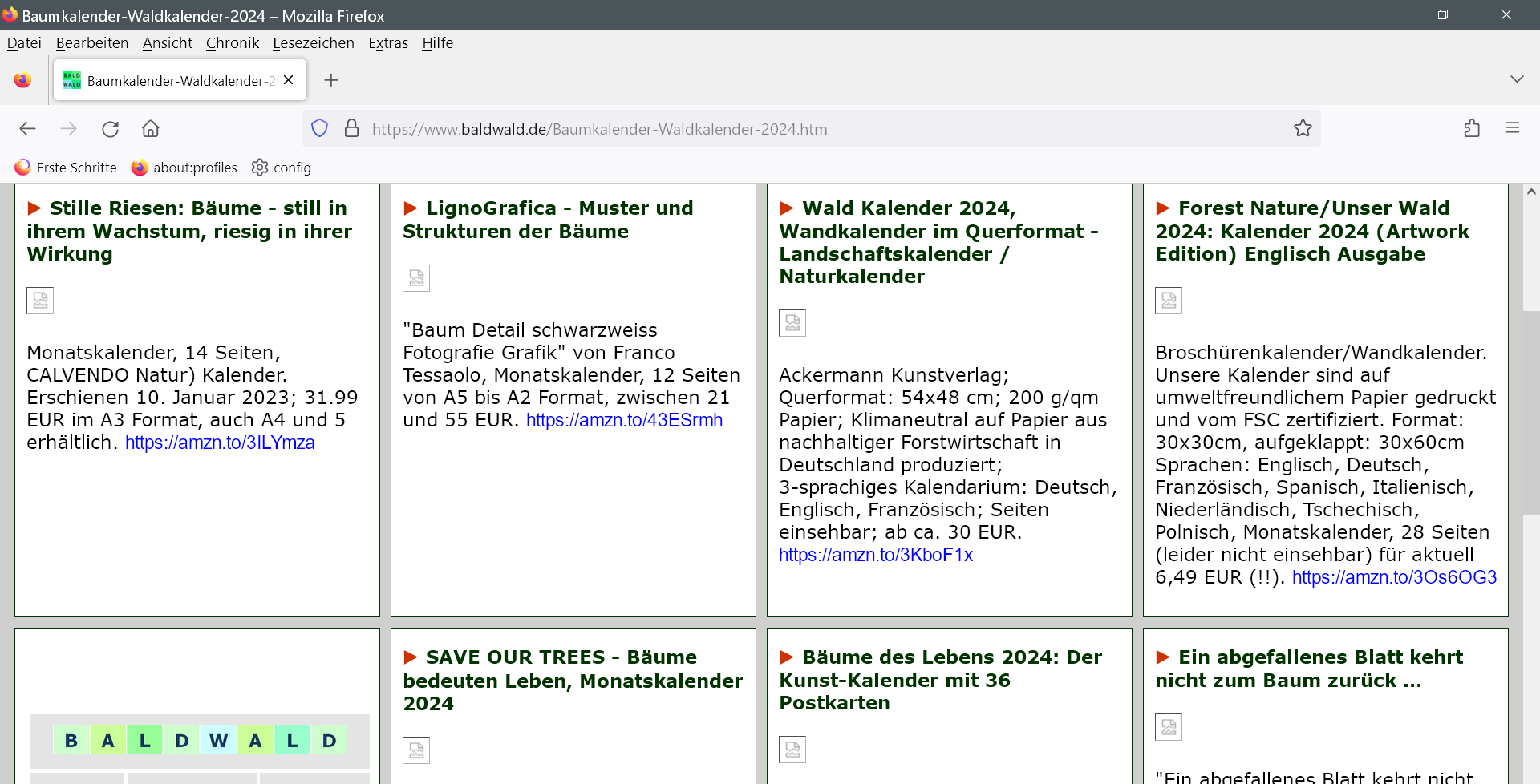This screenshot has width=1540, height=784.
Task: Go to the Firefox home page icon
Action: click(x=151, y=129)
